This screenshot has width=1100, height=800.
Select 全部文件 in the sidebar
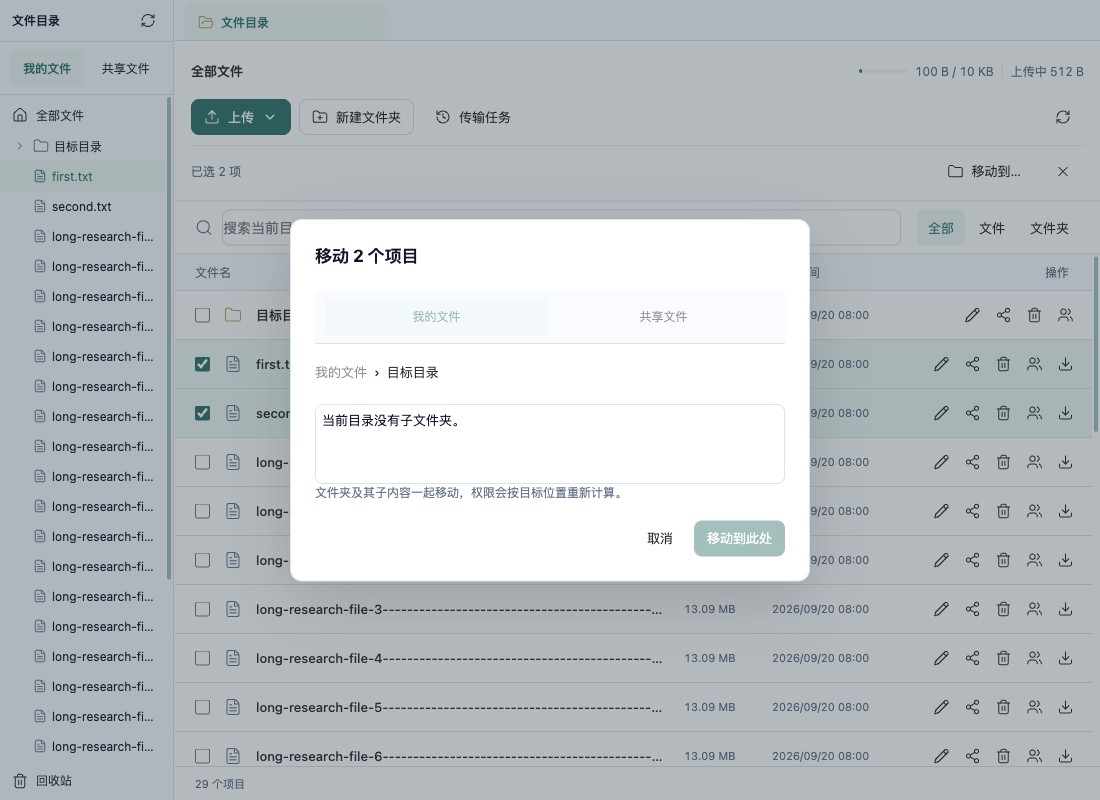point(60,116)
